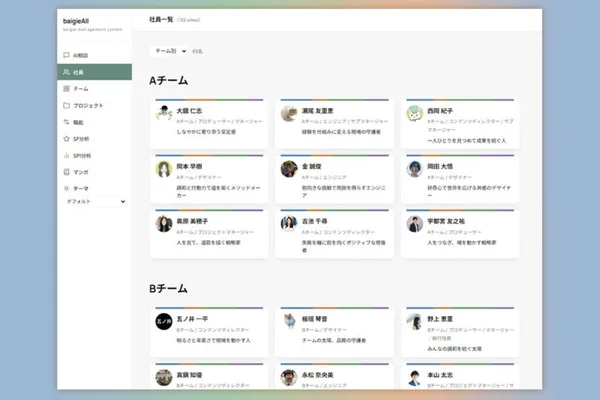
Task: Click the チーム grid icon in sidebar
Action: [x=66, y=88]
